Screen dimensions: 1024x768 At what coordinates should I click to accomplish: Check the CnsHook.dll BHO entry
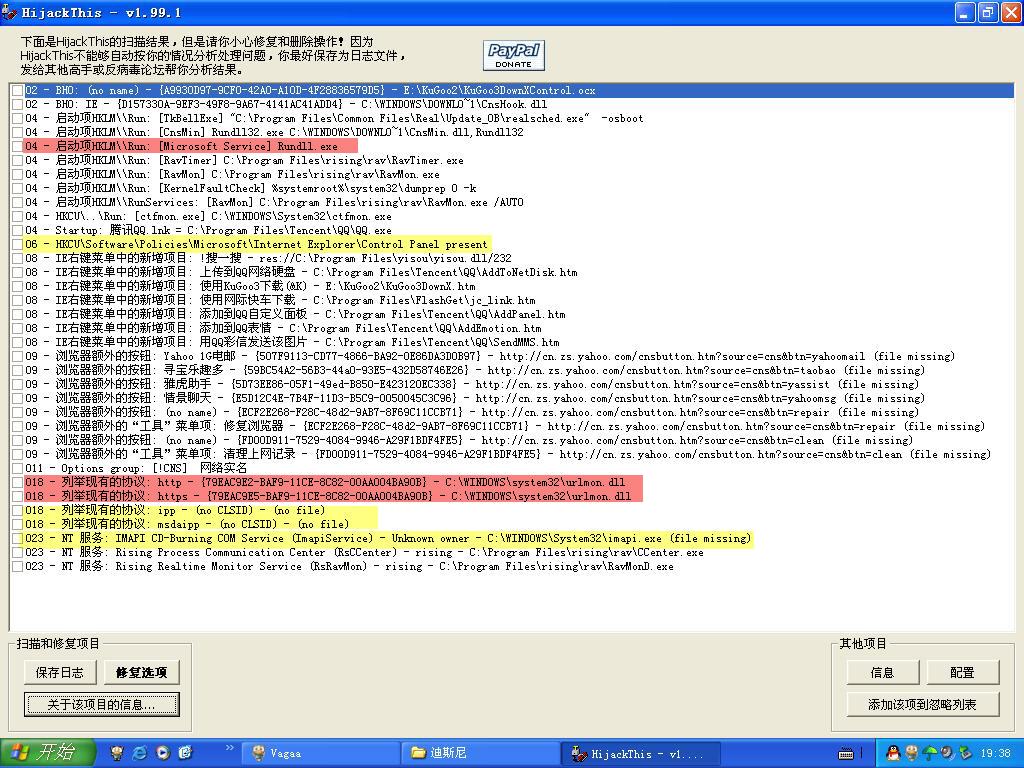pyautogui.click(x=18, y=104)
